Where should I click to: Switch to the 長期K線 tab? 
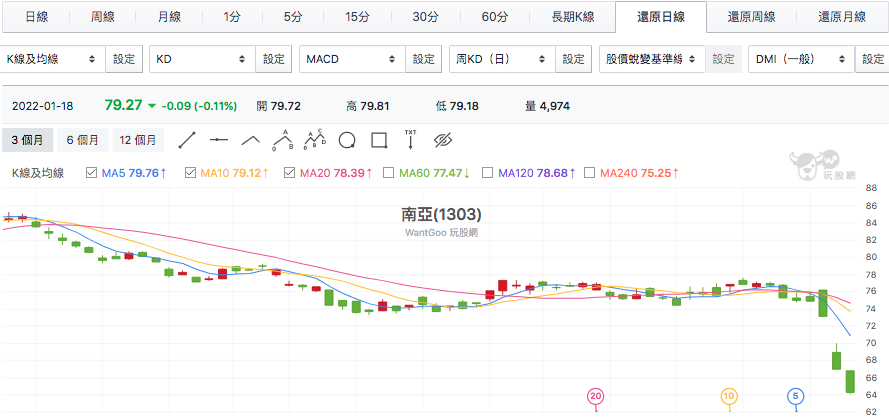click(x=573, y=17)
